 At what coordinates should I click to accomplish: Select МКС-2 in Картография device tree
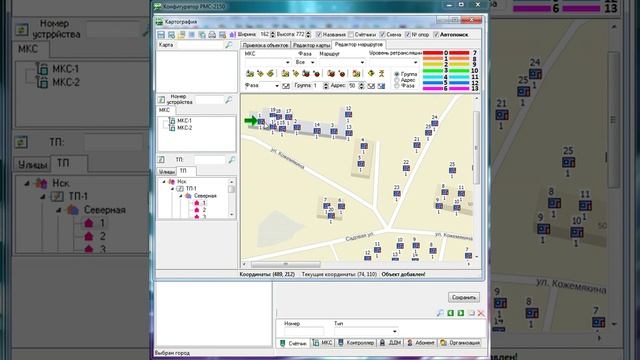[184, 128]
